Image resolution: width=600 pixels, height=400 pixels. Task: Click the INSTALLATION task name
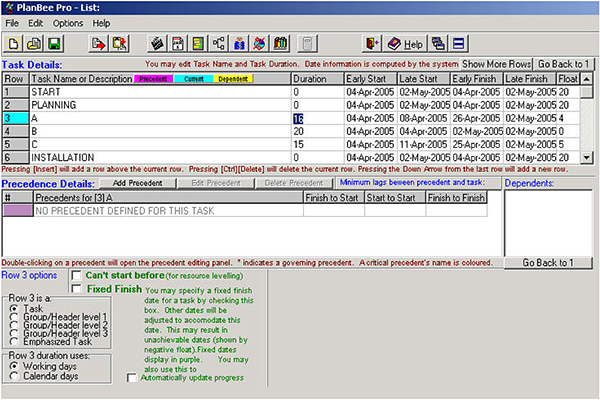63,157
